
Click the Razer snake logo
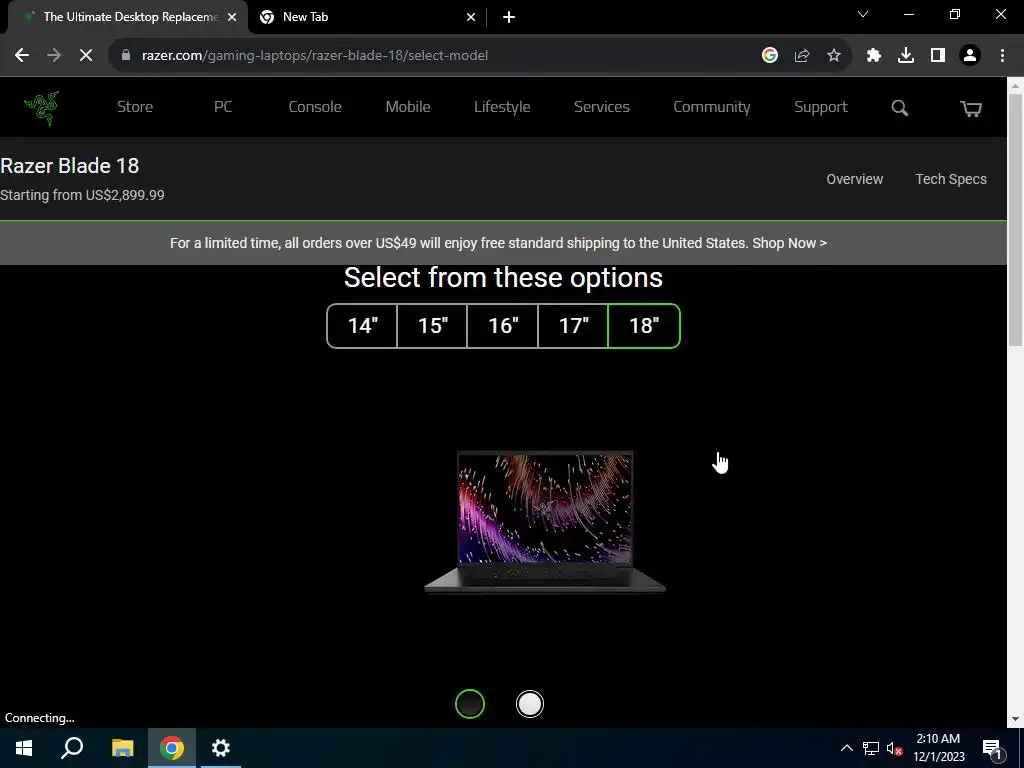42,108
